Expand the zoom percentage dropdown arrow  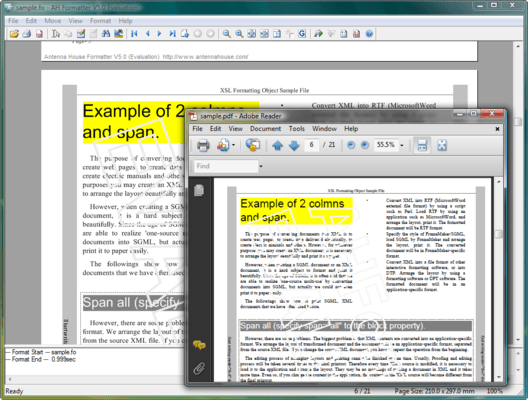pyautogui.click(x=401, y=145)
